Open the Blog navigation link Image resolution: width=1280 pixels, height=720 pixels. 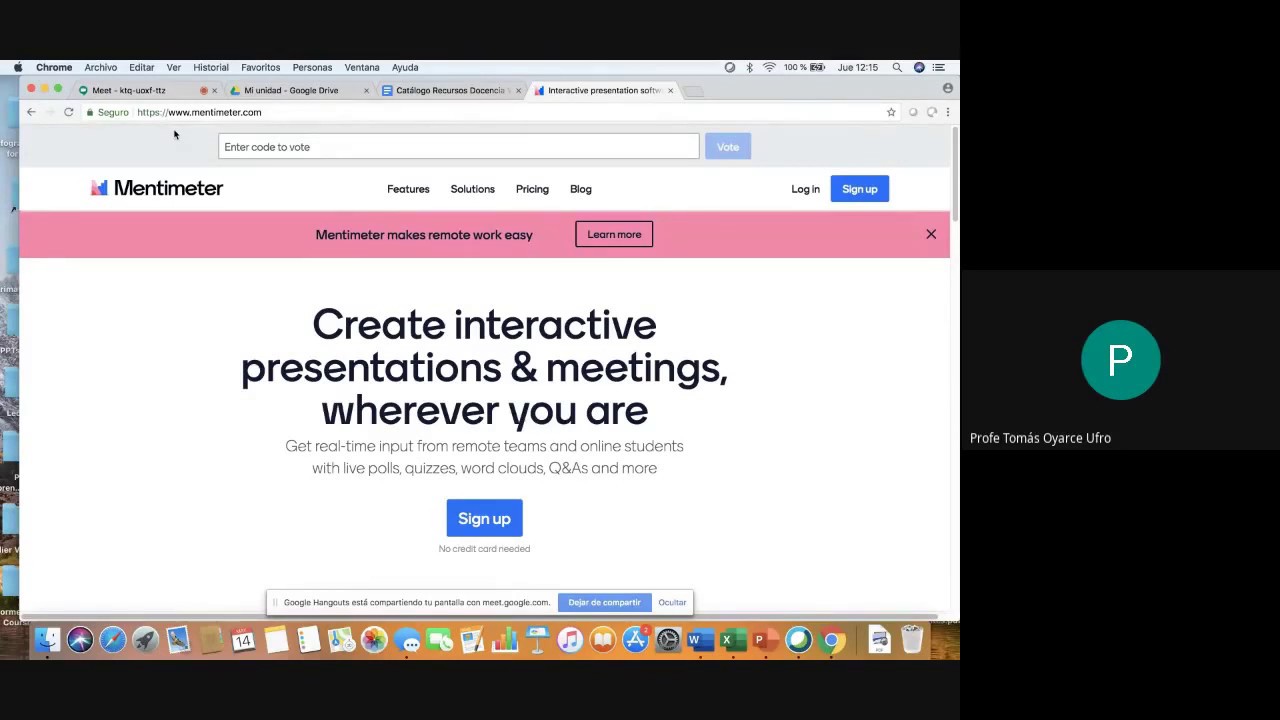(x=581, y=189)
